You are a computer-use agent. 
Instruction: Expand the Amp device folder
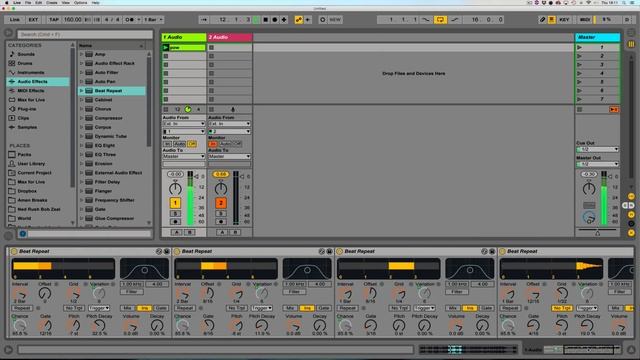81,54
